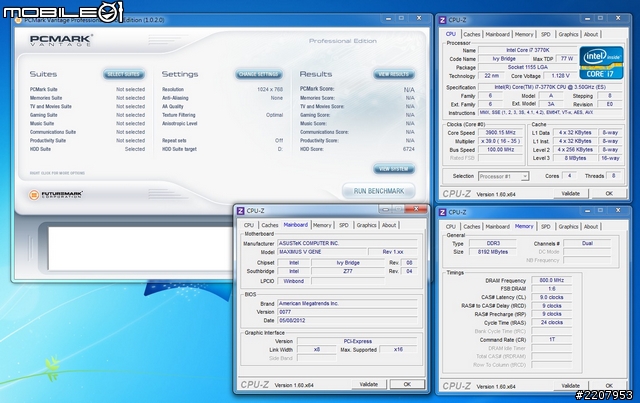Click the Intel Core i7 logo badge

(601, 62)
